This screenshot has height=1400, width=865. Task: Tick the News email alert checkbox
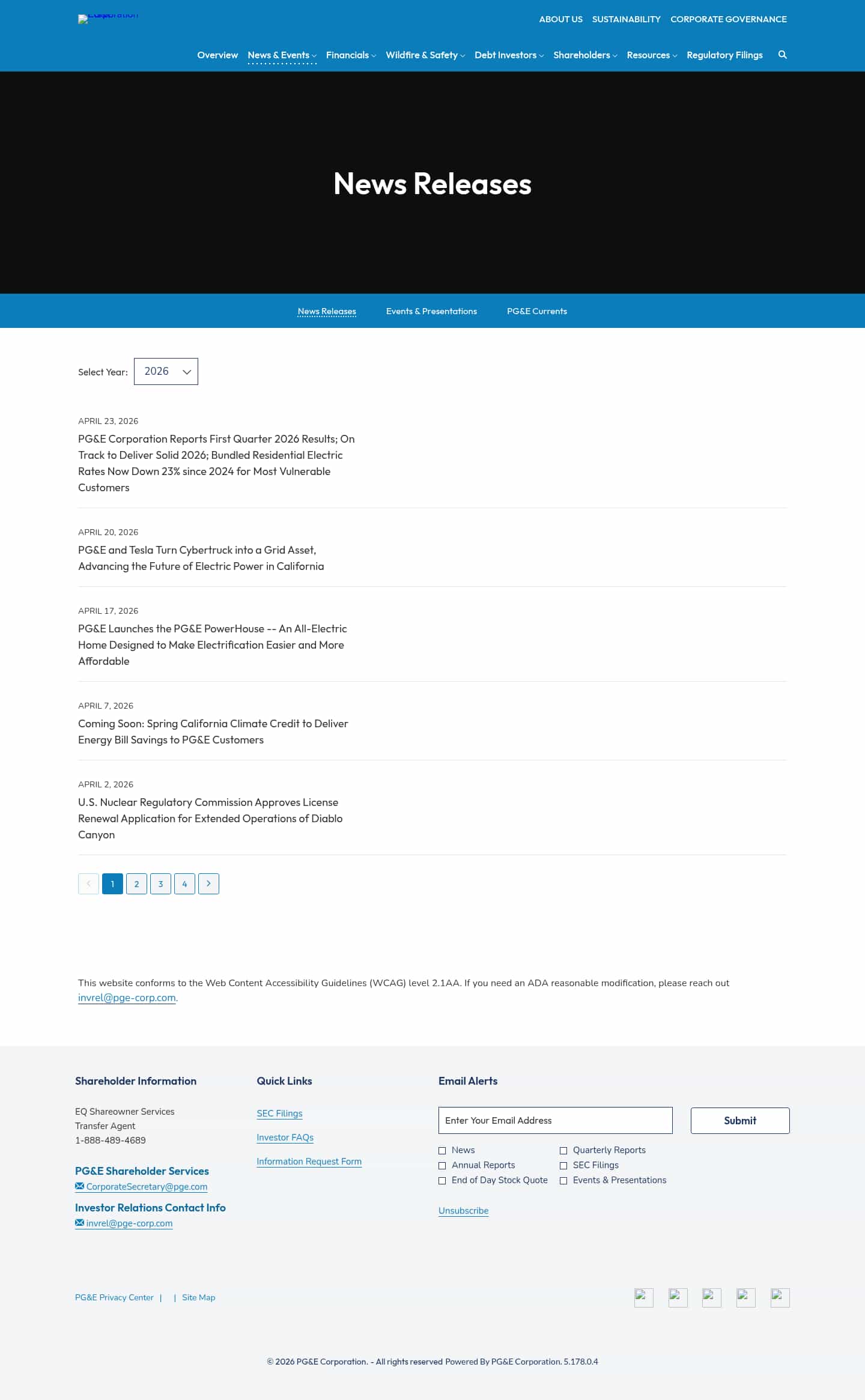pos(442,1151)
